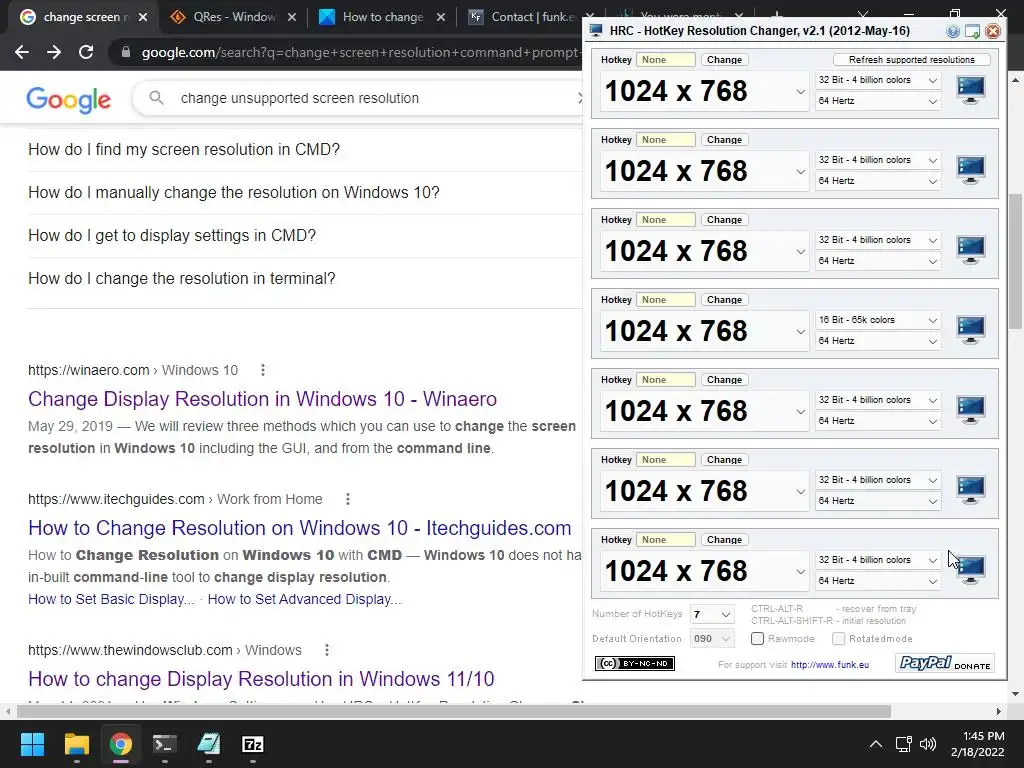1024x768 pixels.
Task: Open the Number of HotKeys dropdown
Action: tap(712, 615)
